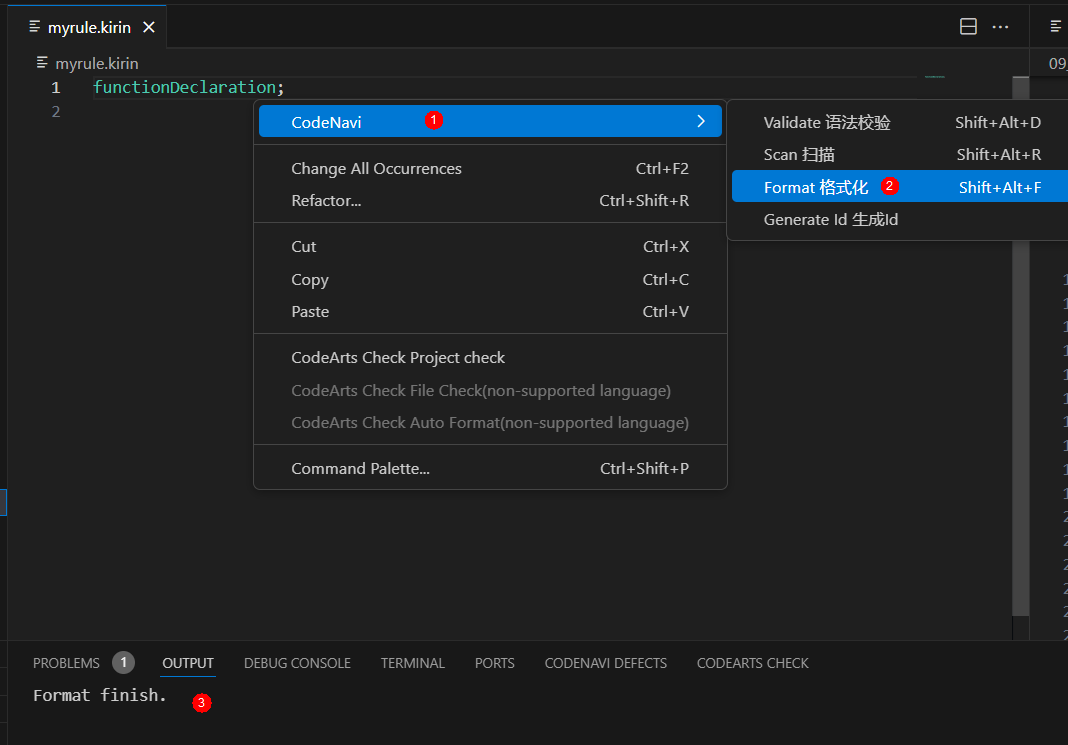
Task: Click the breadcrumb file icon beside myrule.kirin
Action: coord(42,63)
